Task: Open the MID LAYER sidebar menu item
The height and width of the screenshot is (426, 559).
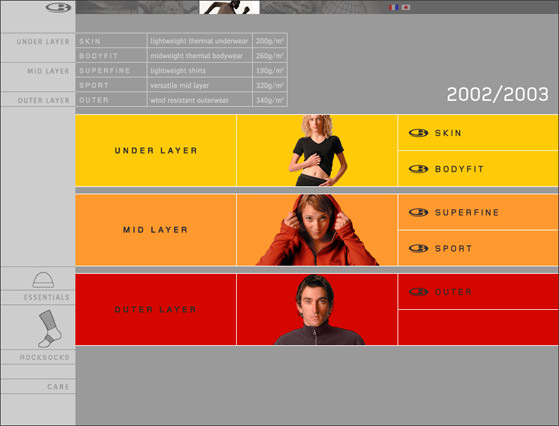Action: coord(48,71)
